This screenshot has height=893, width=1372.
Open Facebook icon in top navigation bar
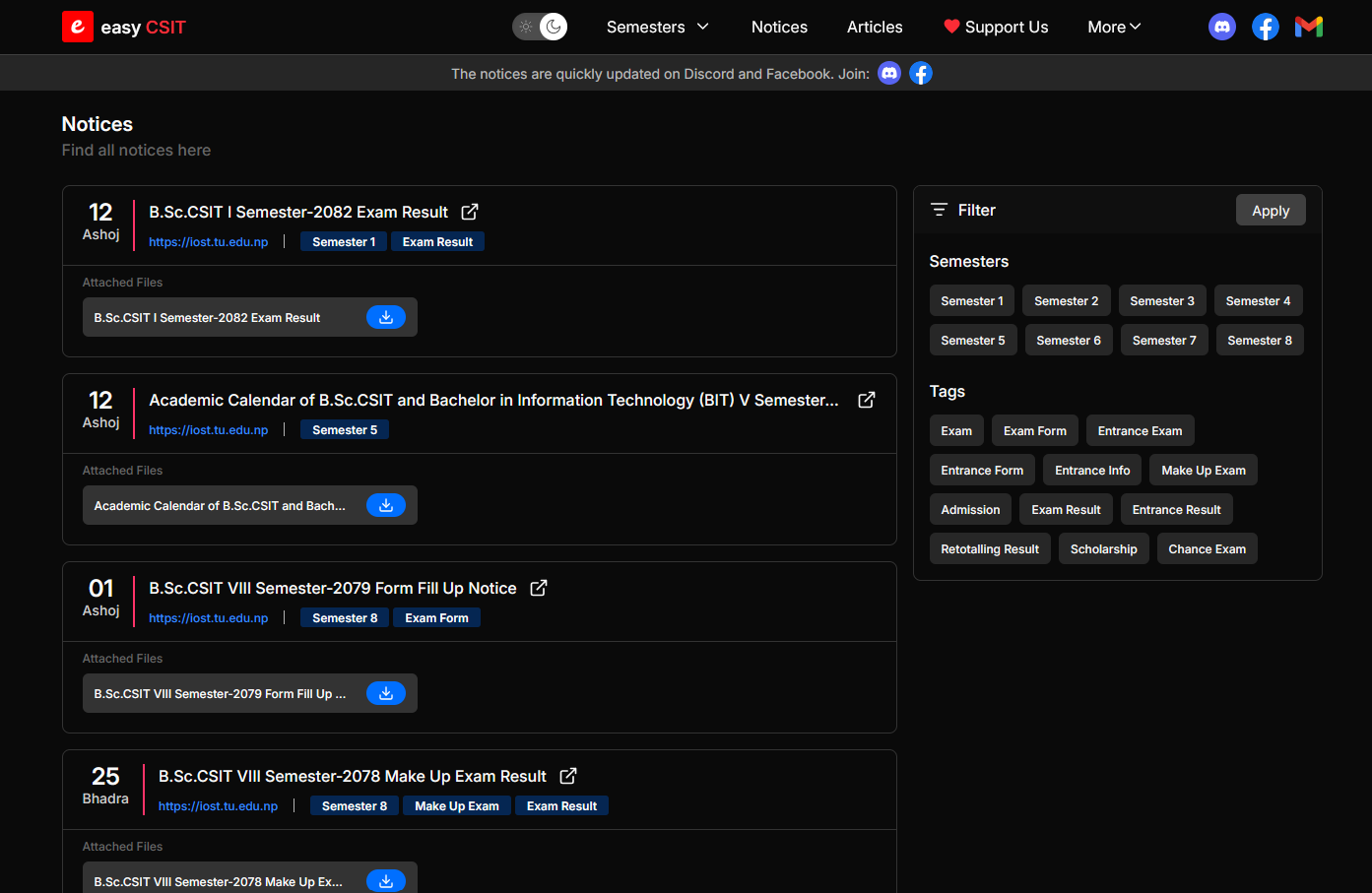click(1266, 27)
